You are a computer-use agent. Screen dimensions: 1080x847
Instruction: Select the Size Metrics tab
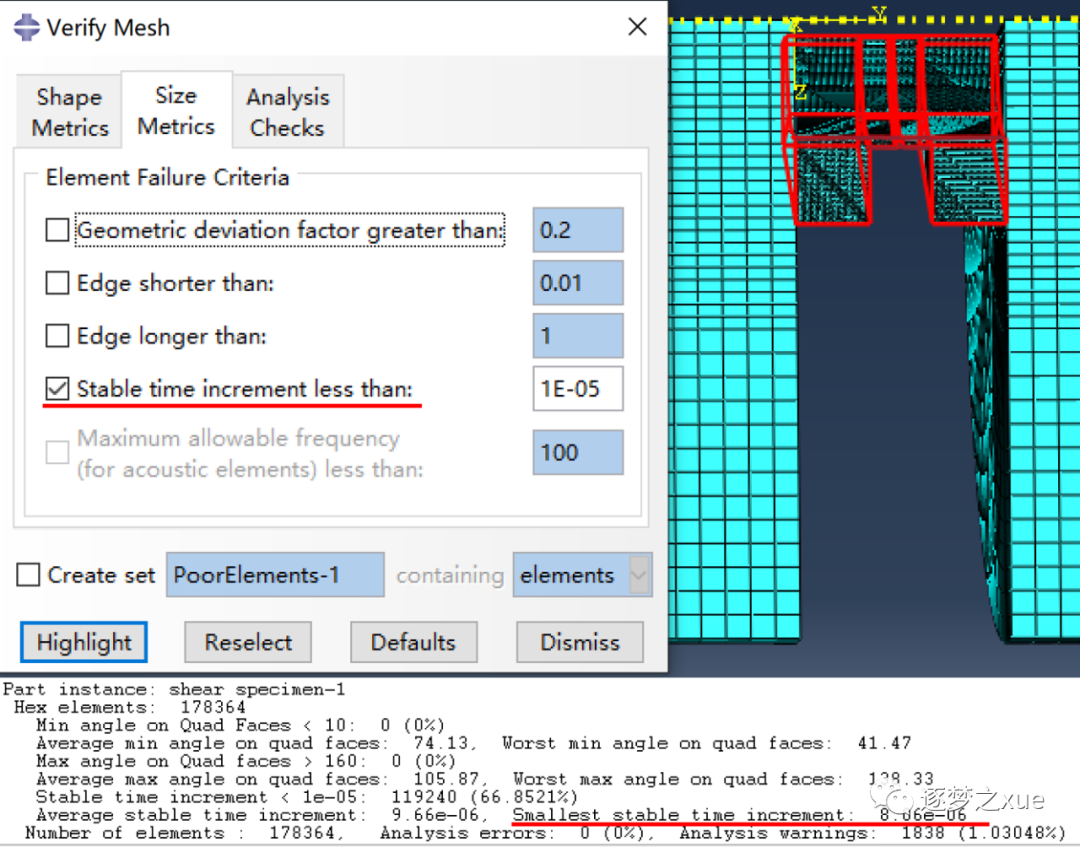click(x=176, y=110)
